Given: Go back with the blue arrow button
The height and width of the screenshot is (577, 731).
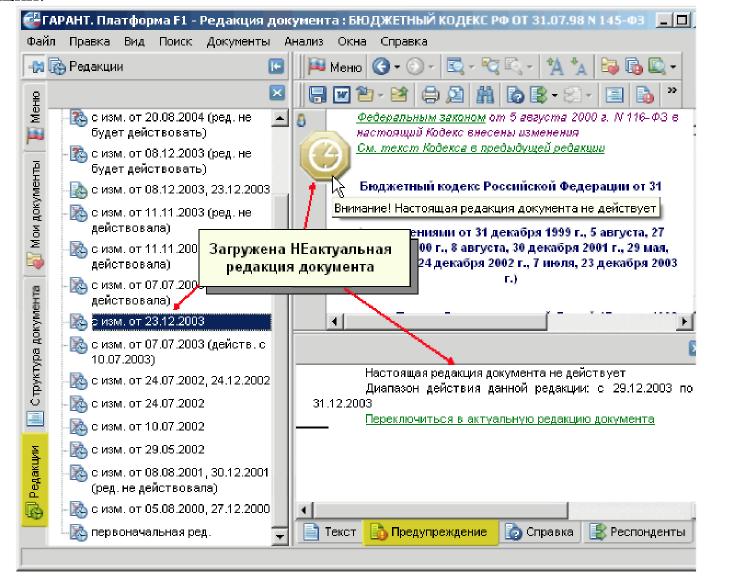Looking at the screenshot, I should [x=381, y=67].
